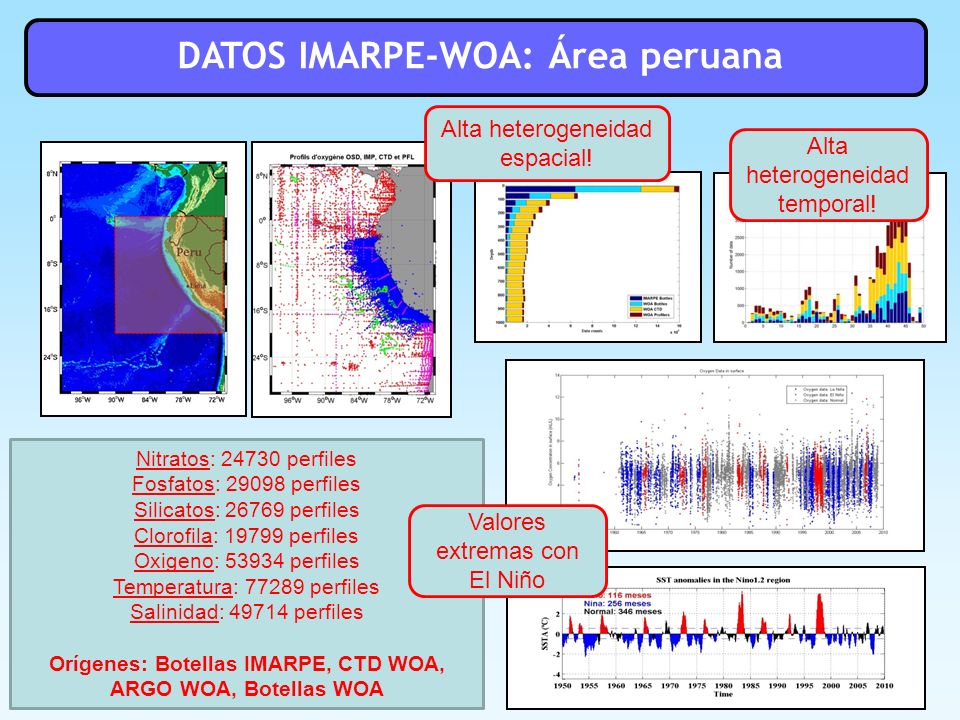
Task: Select the oxygen profiles map image
Action: pos(351,279)
